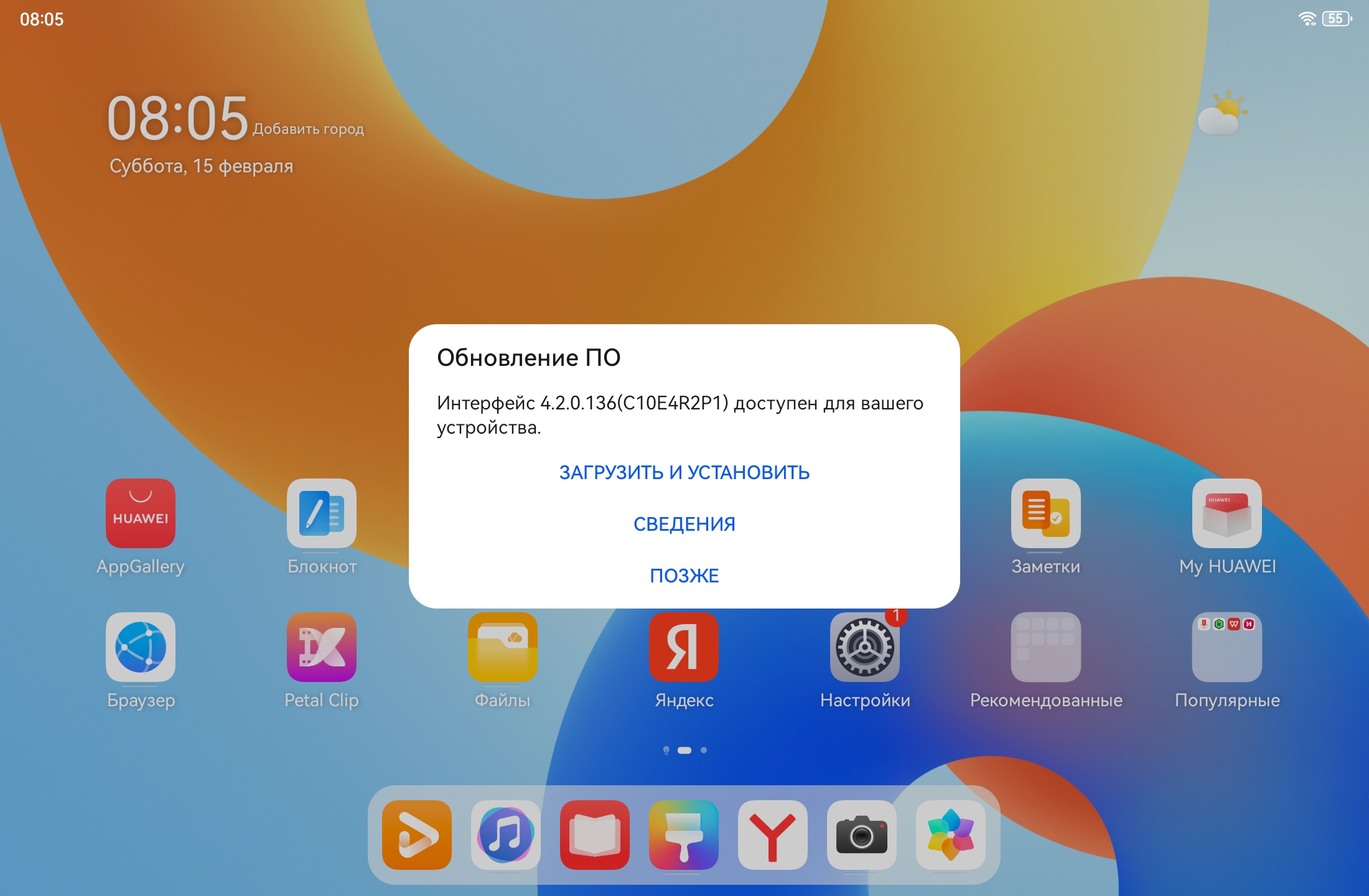The image size is (1369, 896).
Task: Open the Яндекс app
Action: click(x=684, y=647)
